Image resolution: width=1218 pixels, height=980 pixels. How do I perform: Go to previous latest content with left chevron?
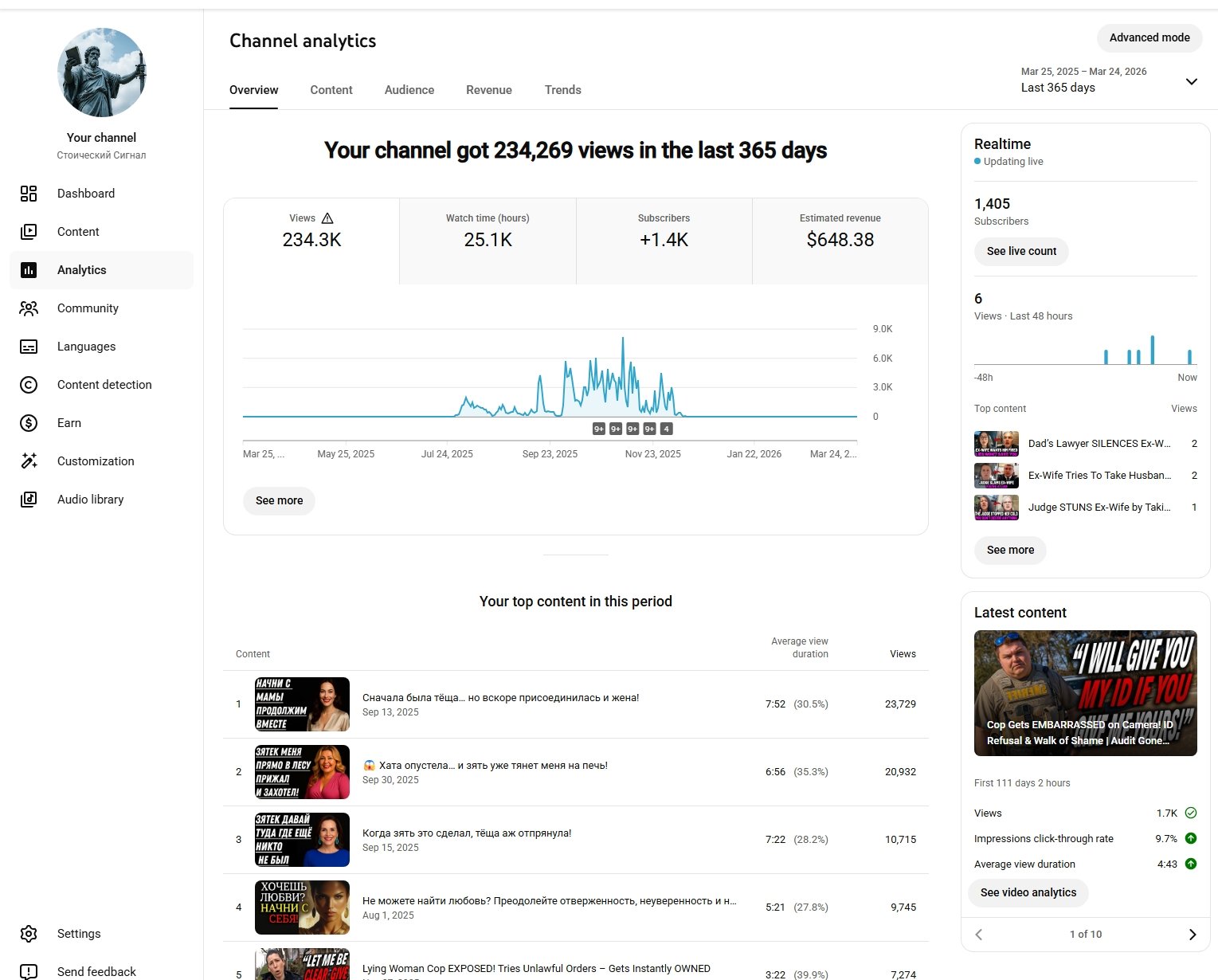coord(979,935)
